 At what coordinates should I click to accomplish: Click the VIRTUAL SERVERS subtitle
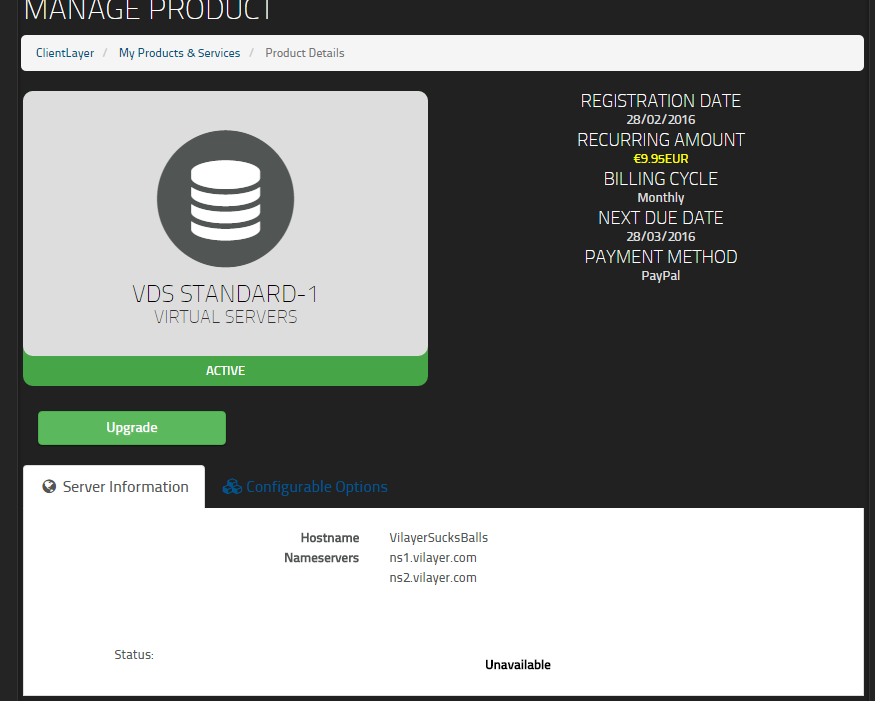(225, 317)
